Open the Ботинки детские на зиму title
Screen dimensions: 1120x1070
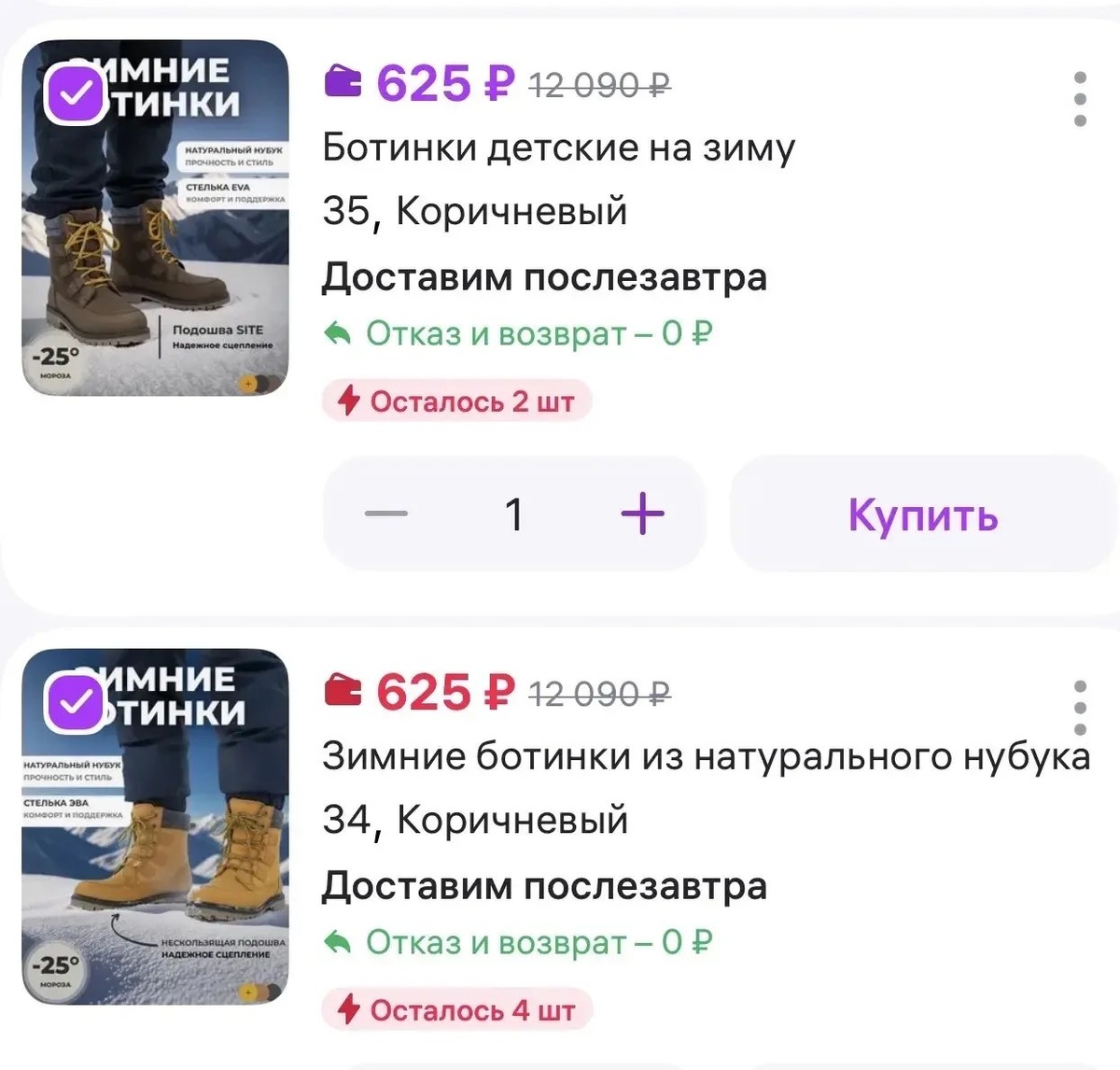[x=558, y=148]
